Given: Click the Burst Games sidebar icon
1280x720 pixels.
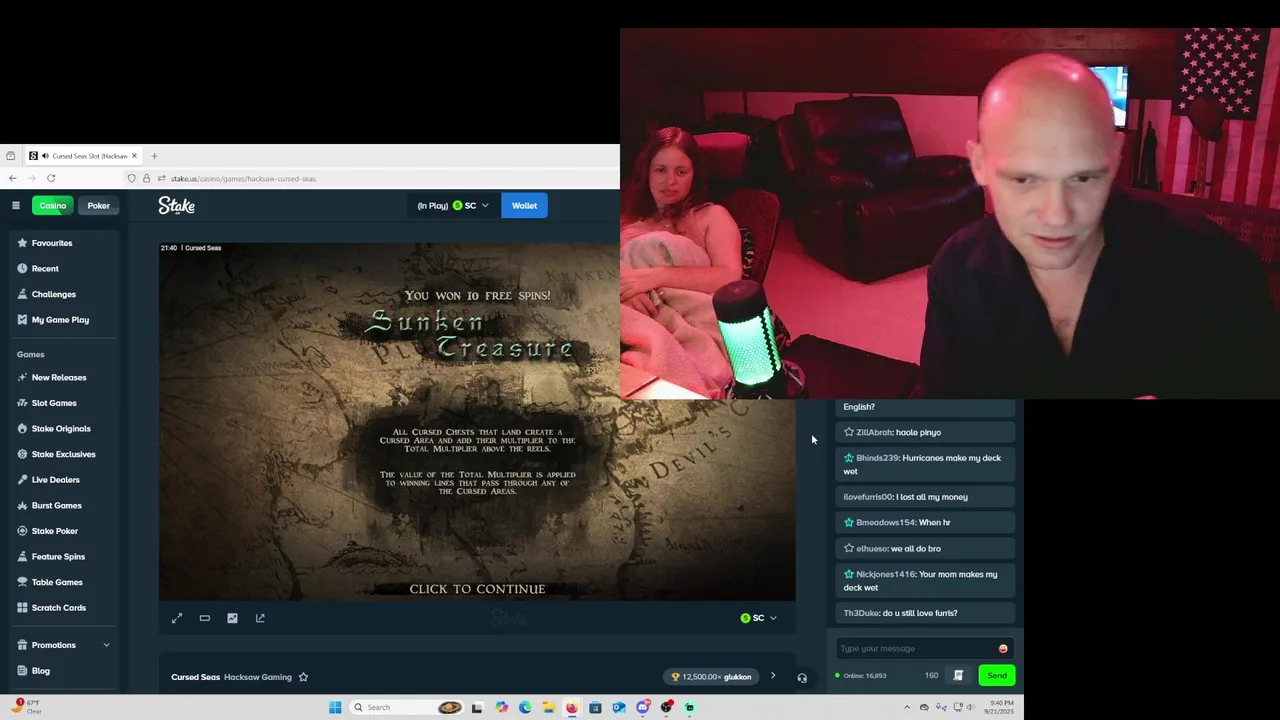Looking at the screenshot, I should click(x=22, y=505).
